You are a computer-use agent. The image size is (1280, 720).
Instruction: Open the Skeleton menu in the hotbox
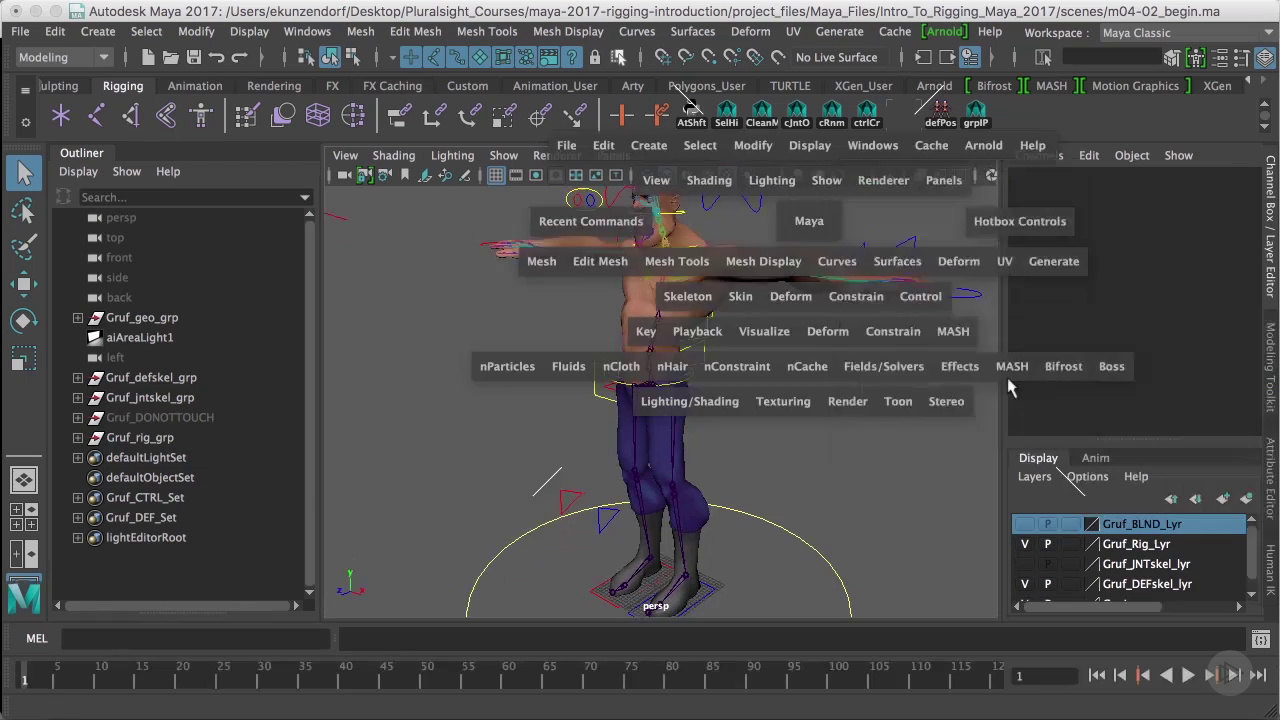(x=688, y=297)
